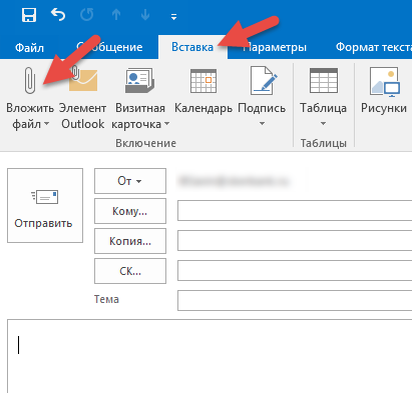This screenshot has width=412, height=393.
Task: Switch to the Сообщение tab
Action: (x=110, y=47)
